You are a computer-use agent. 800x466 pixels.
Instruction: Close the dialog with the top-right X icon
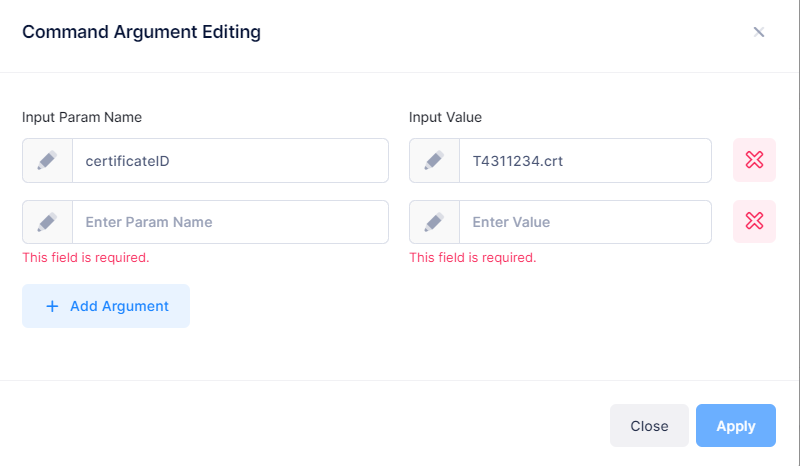(x=759, y=32)
